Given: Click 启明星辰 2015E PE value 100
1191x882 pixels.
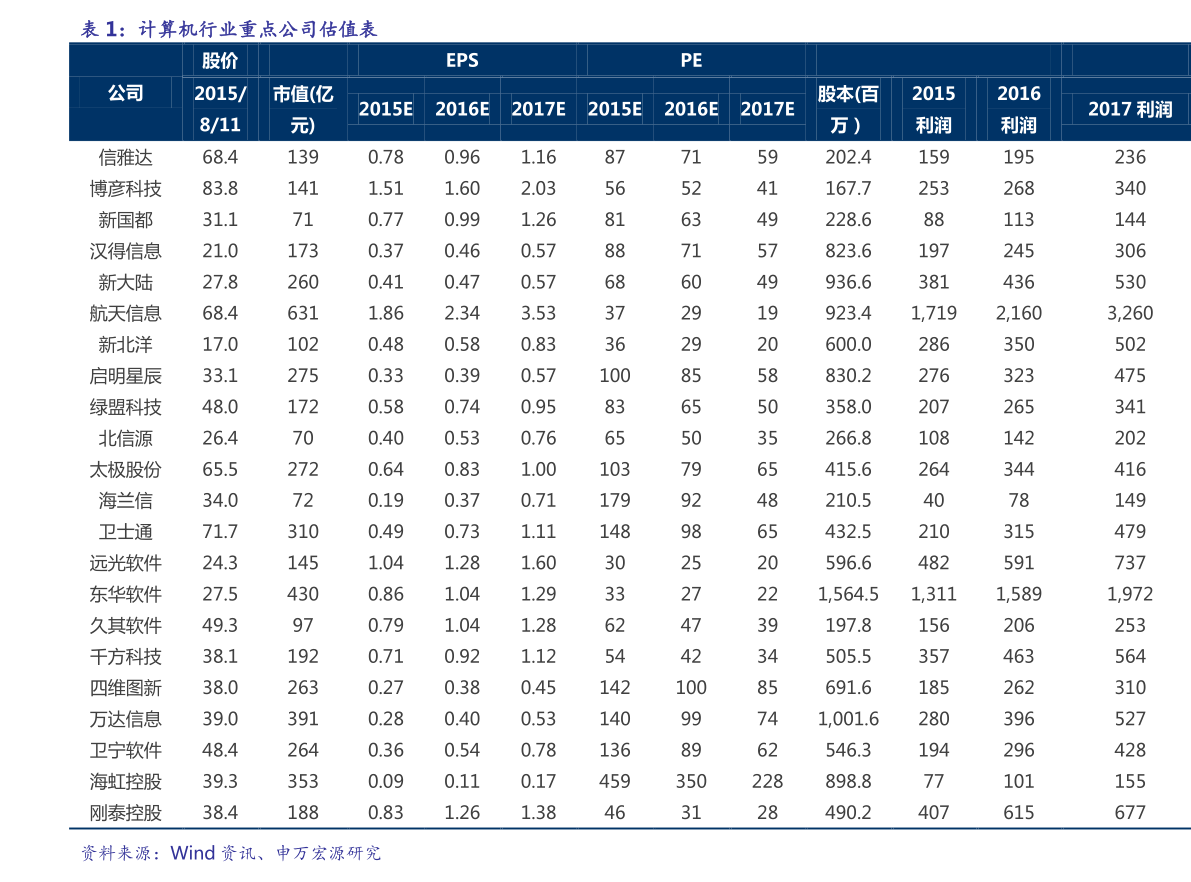Looking at the screenshot, I should pyautogui.click(x=614, y=375).
